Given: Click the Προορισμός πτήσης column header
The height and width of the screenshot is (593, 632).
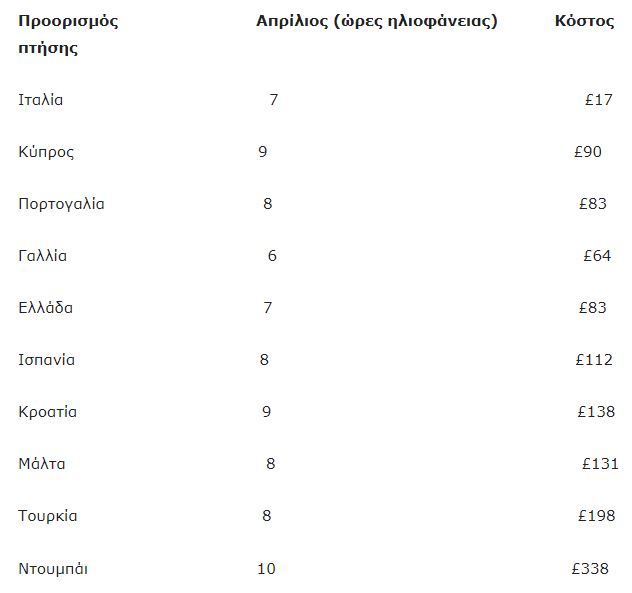Looking at the screenshot, I should (68, 34).
